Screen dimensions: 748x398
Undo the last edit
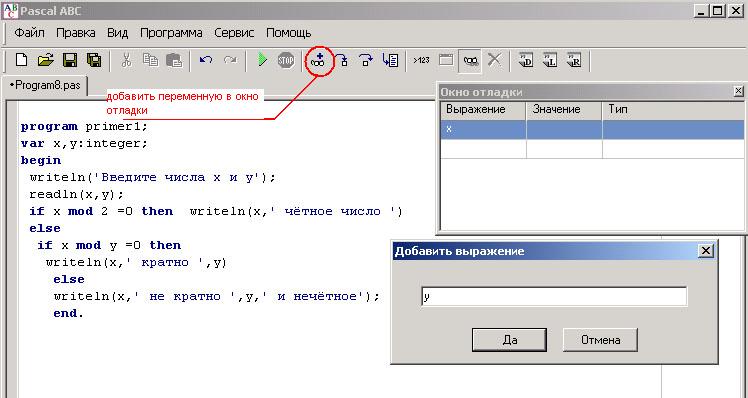[206, 60]
